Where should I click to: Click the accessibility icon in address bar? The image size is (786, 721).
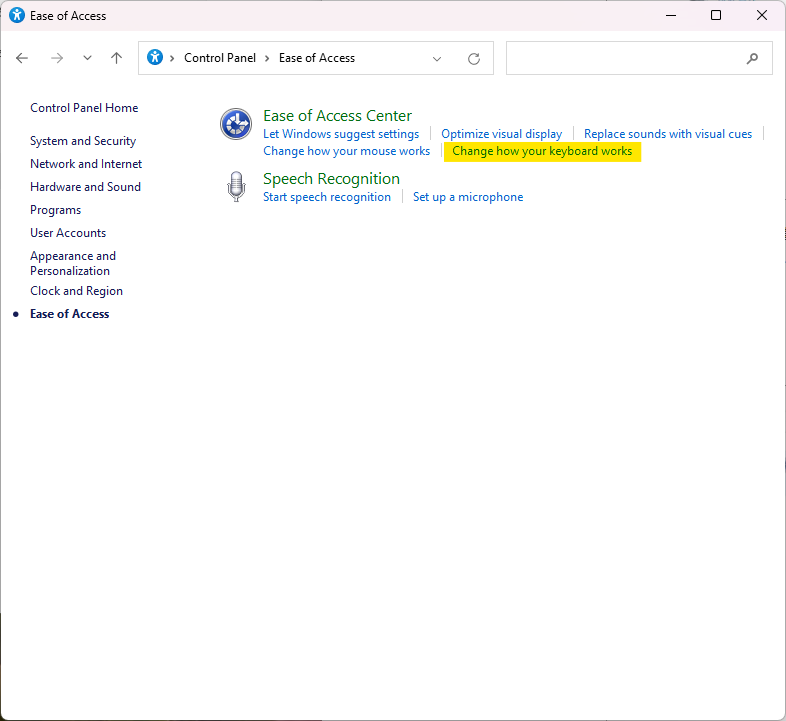tap(155, 58)
